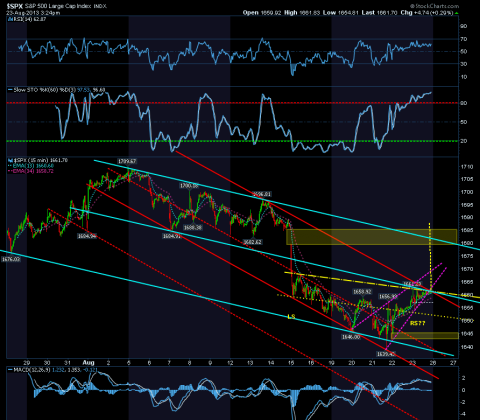Click the 19 label on the date axis
This screenshot has width=480, height=420.
(331, 363)
